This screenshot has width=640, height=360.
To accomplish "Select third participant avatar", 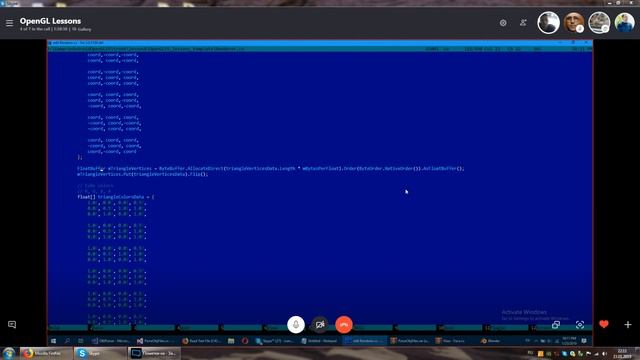I will [599, 22].
